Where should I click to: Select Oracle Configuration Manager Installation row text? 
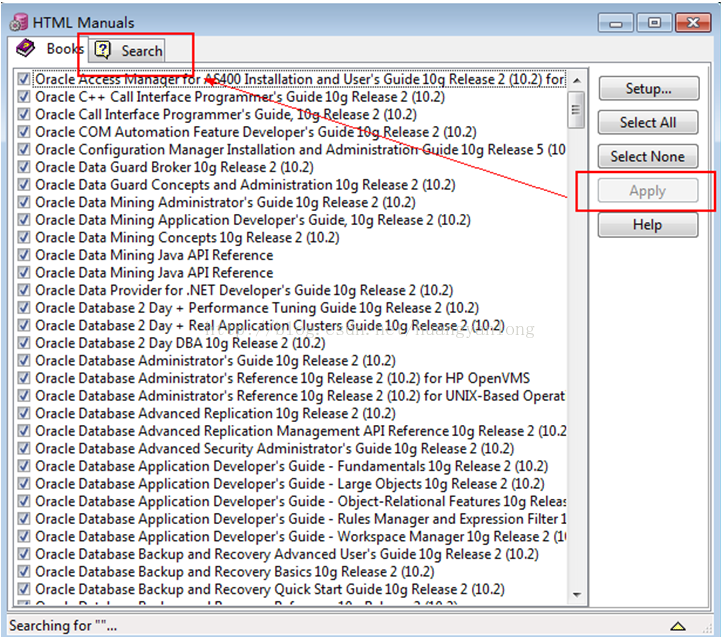tap(300, 149)
